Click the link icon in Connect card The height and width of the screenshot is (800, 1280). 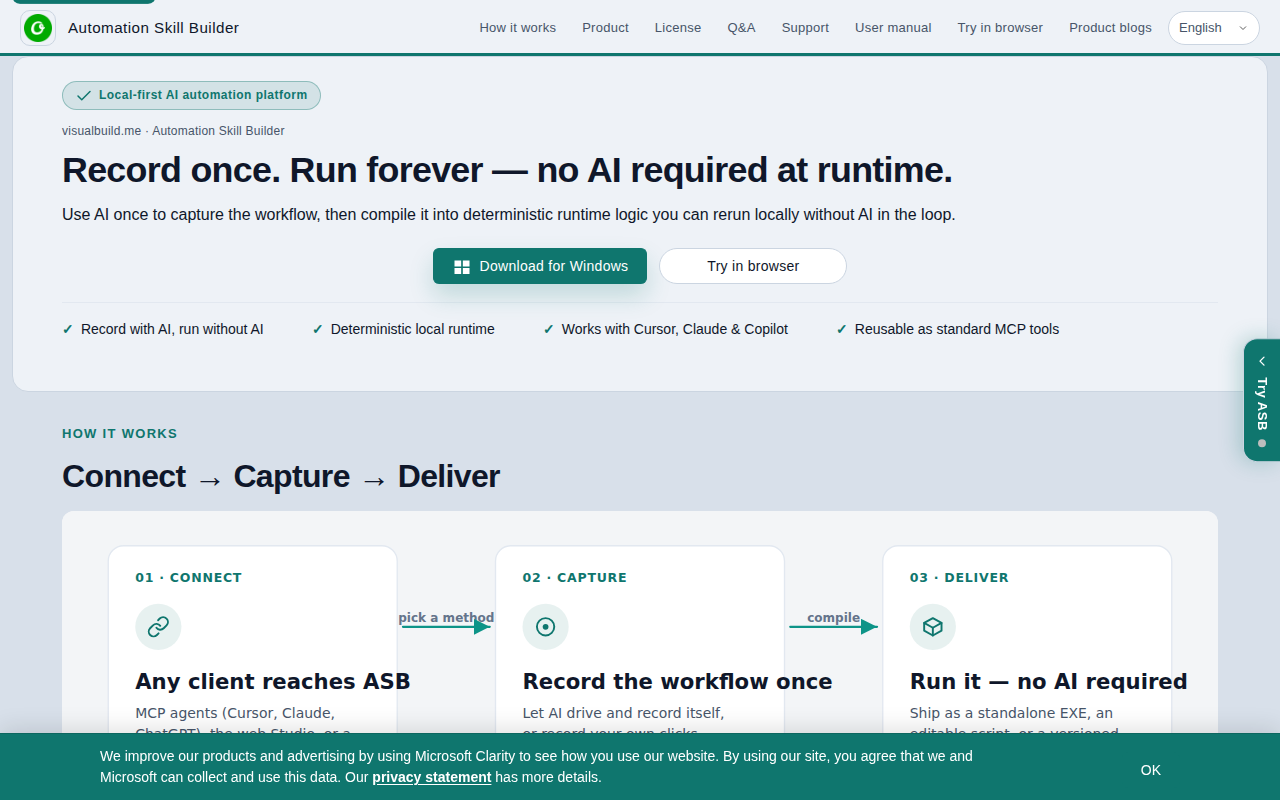pos(158,627)
